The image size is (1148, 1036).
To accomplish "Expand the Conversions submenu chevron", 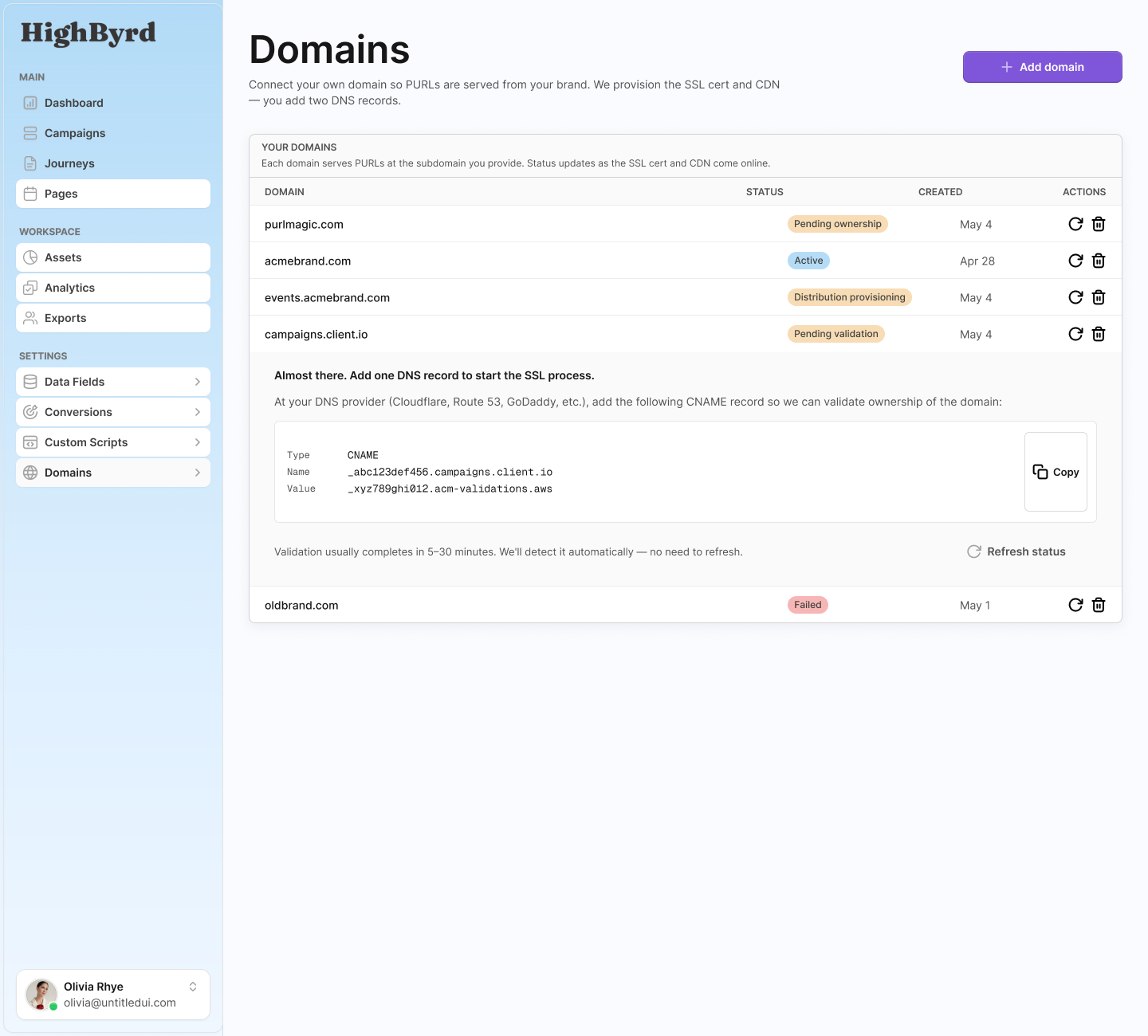I will pyautogui.click(x=198, y=412).
